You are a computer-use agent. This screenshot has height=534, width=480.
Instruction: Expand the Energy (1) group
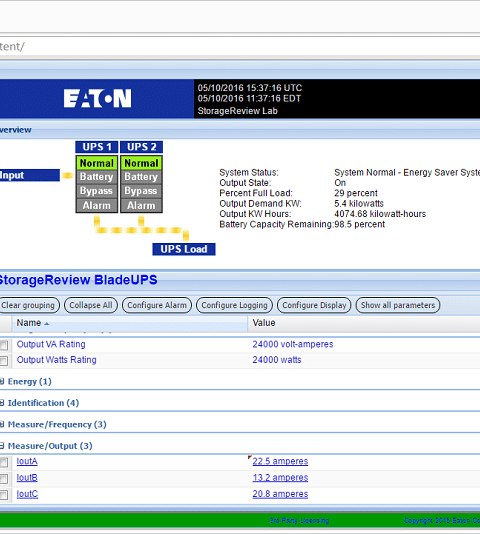tap(2, 381)
